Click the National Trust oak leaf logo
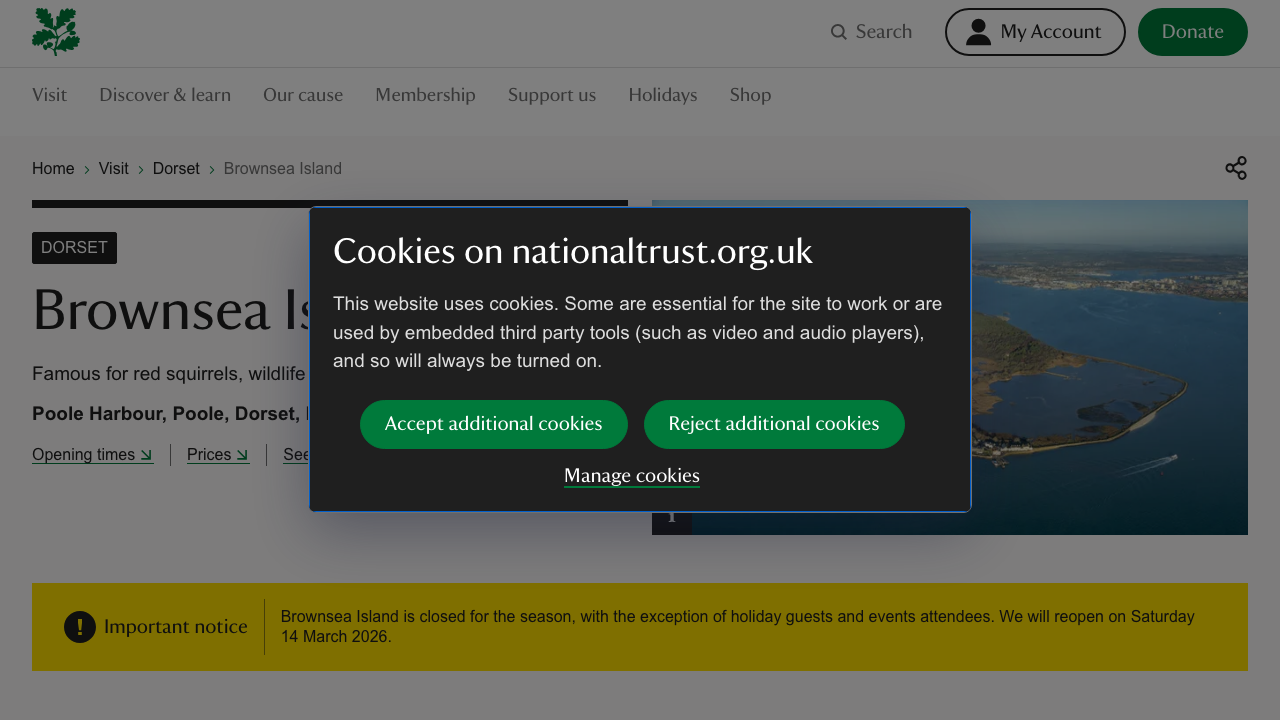The width and height of the screenshot is (1280, 720). point(56,32)
